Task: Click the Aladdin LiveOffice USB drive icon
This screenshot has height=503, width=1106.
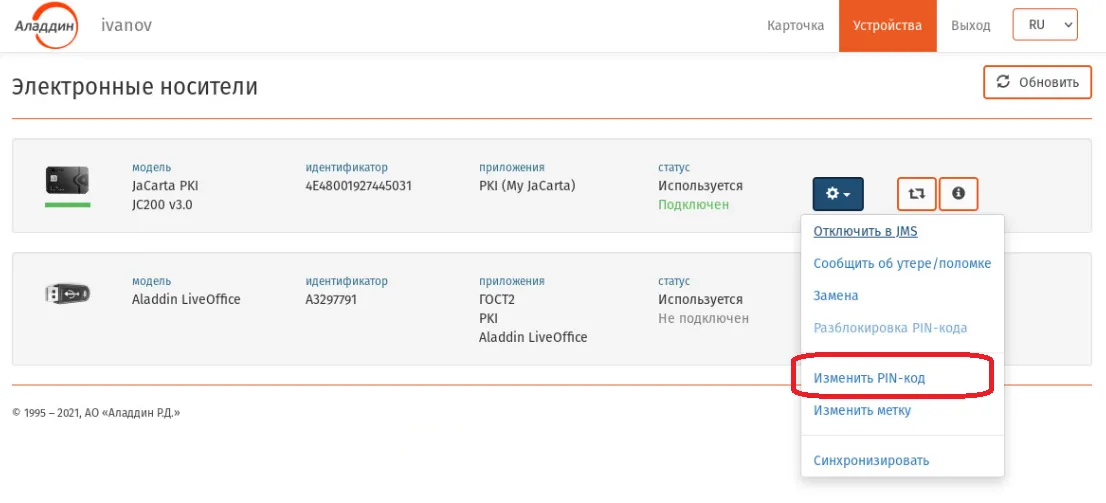Action: (67, 293)
